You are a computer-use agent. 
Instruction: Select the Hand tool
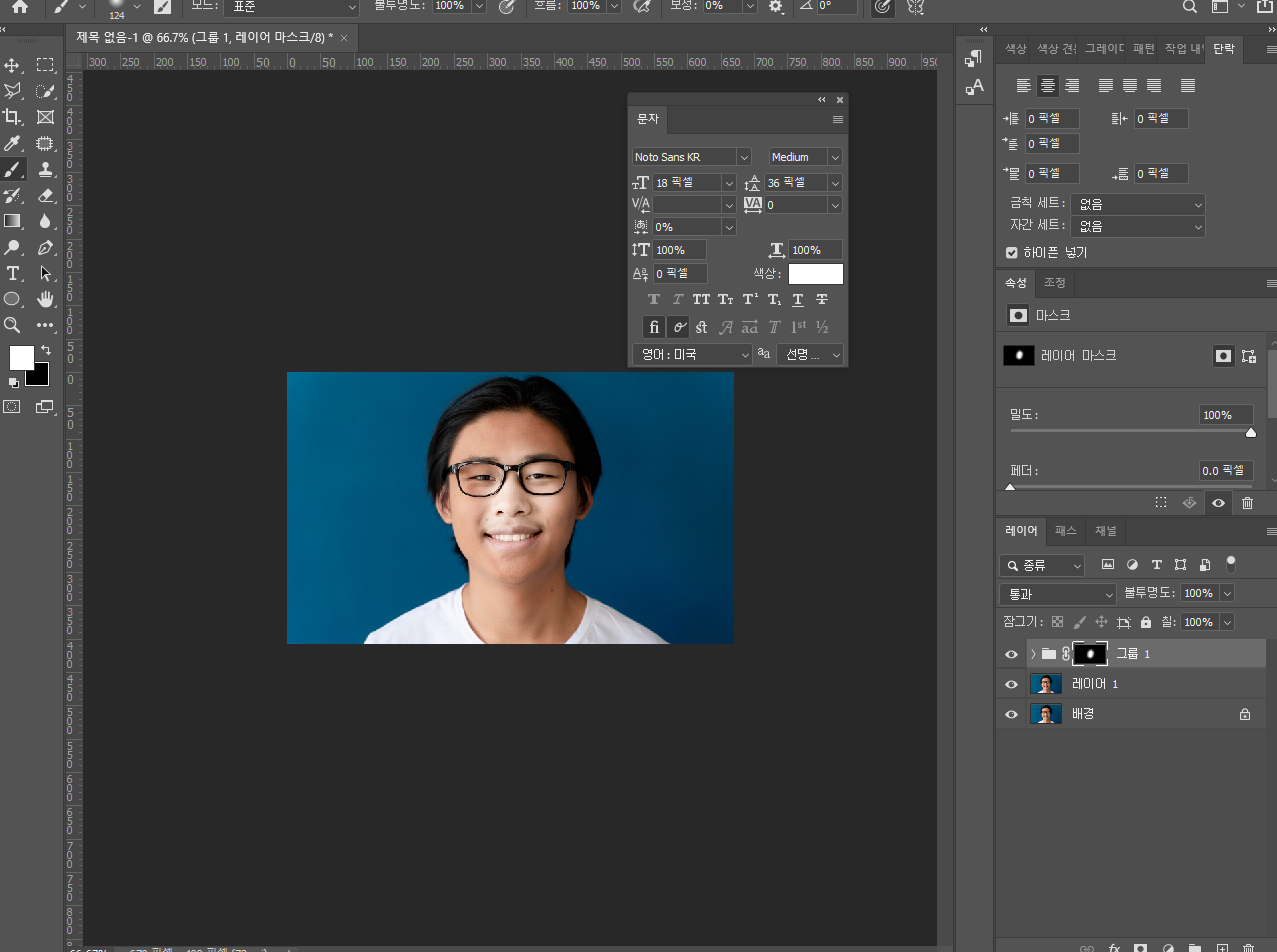pyautogui.click(x=45, y=299)
